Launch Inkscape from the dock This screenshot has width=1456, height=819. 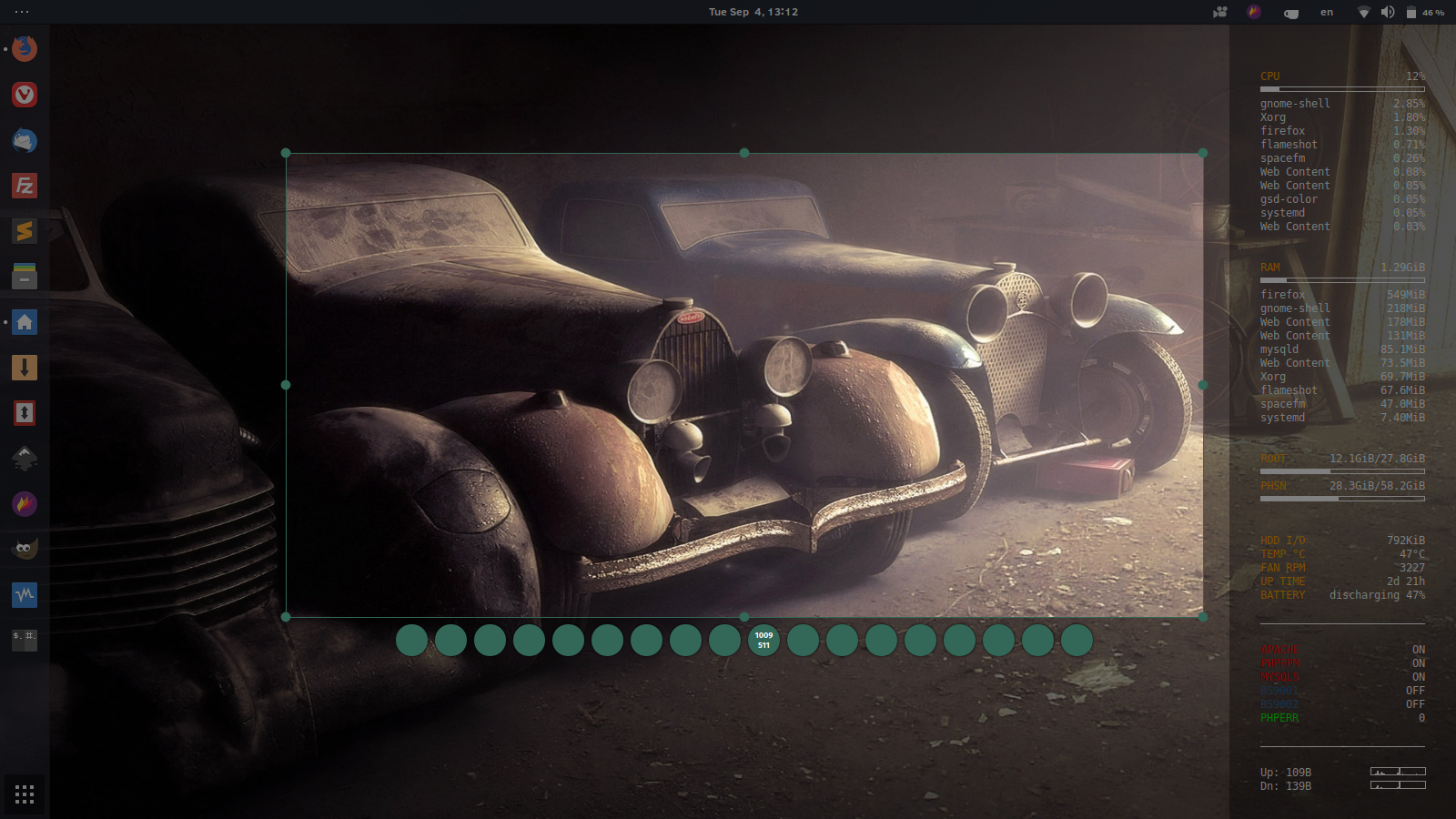coord(25,459)
